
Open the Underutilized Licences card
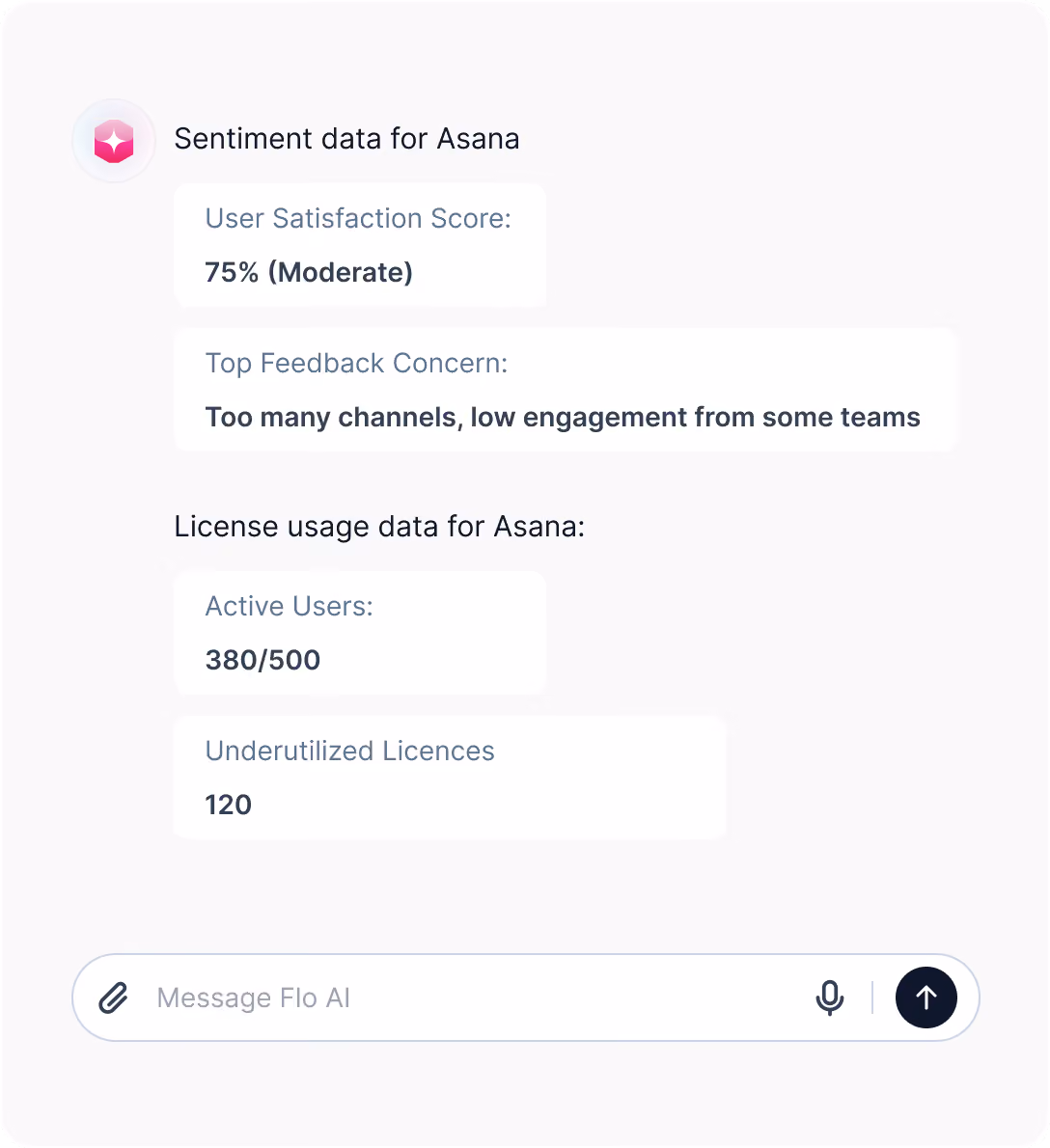coord(450,778)
